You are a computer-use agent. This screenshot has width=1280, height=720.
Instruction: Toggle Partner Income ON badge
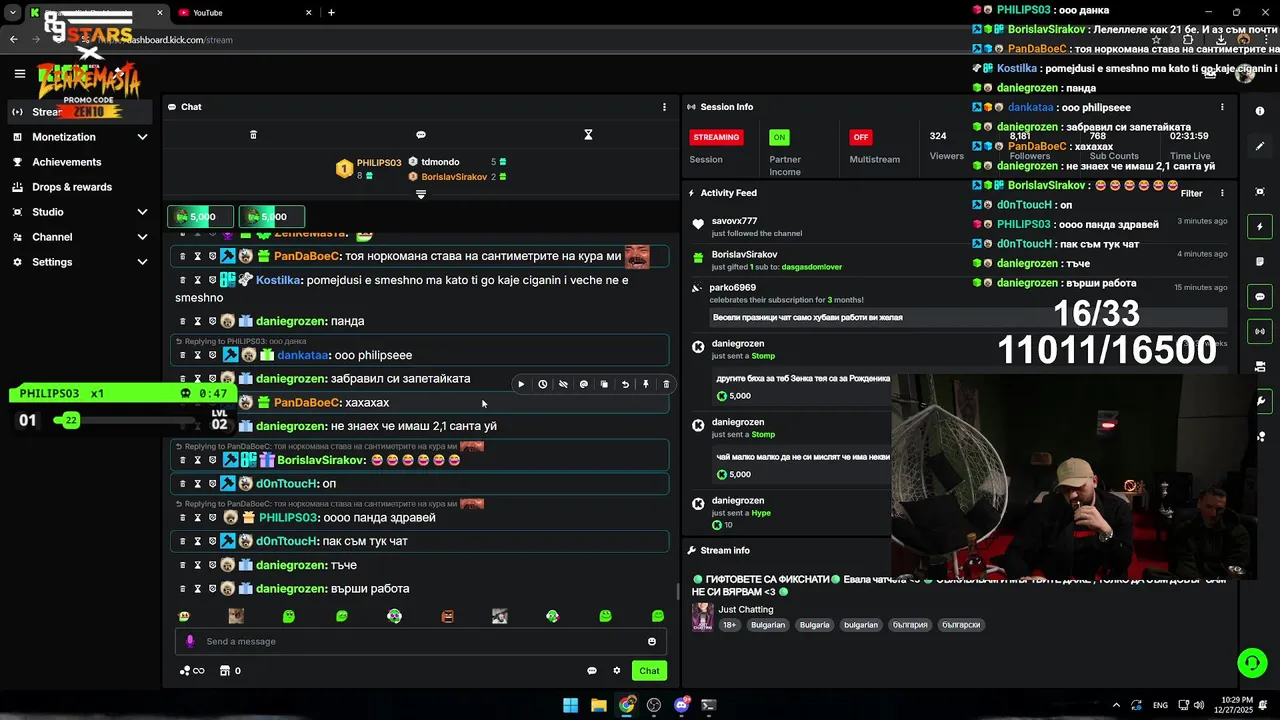point(779,137)
